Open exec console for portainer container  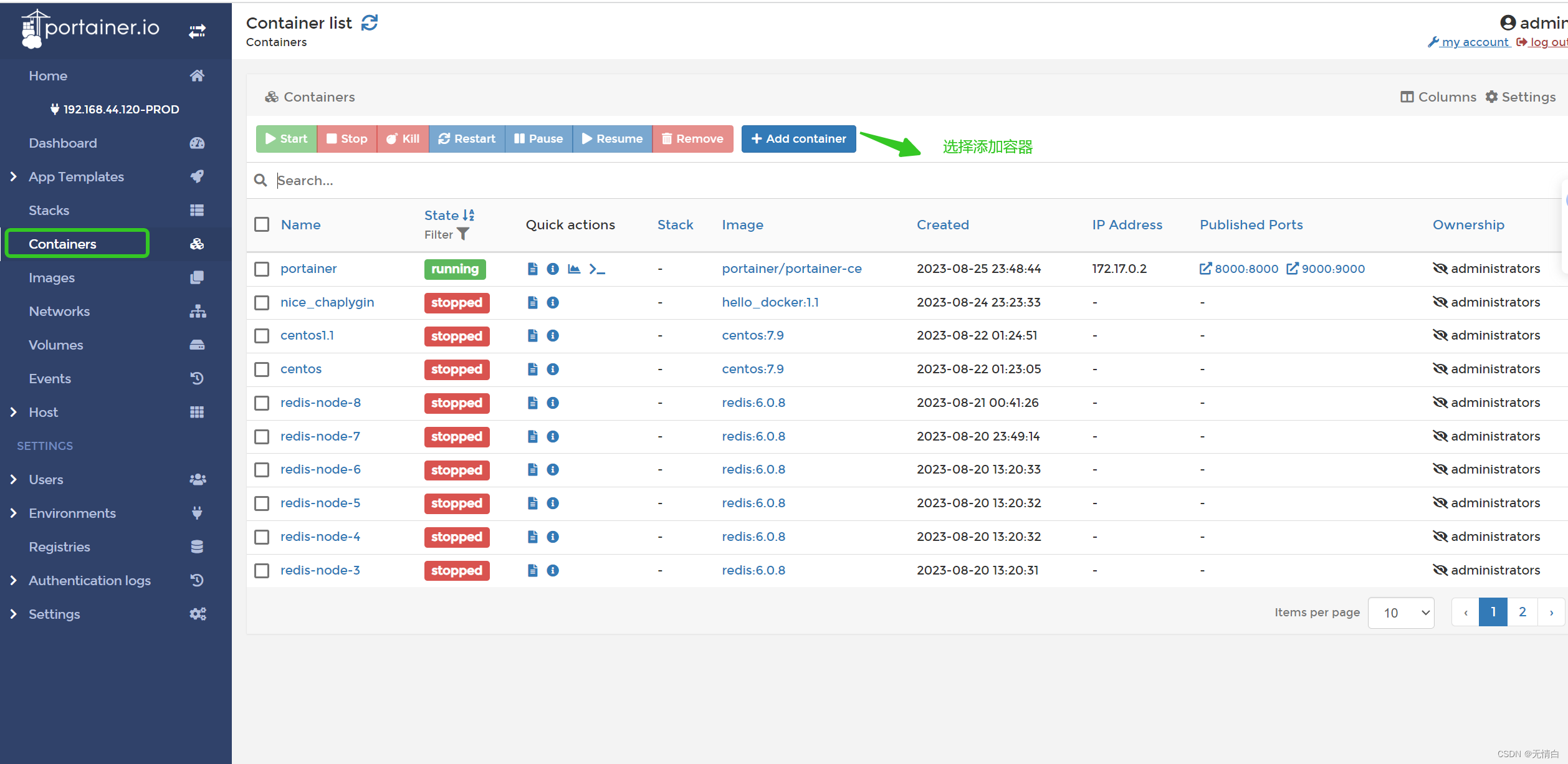(x=597, y=269)
